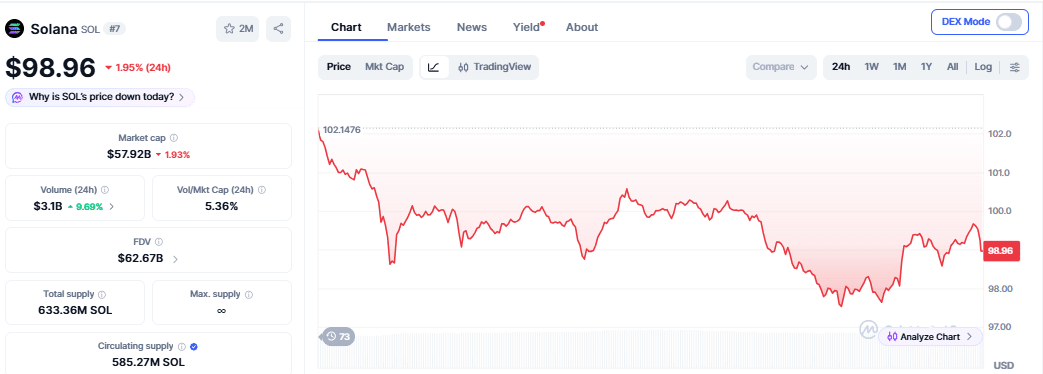The width and height of the screenshot is (1043, 374).
Task: Click the verified circulating supply badge
Action: click(194, 347)
